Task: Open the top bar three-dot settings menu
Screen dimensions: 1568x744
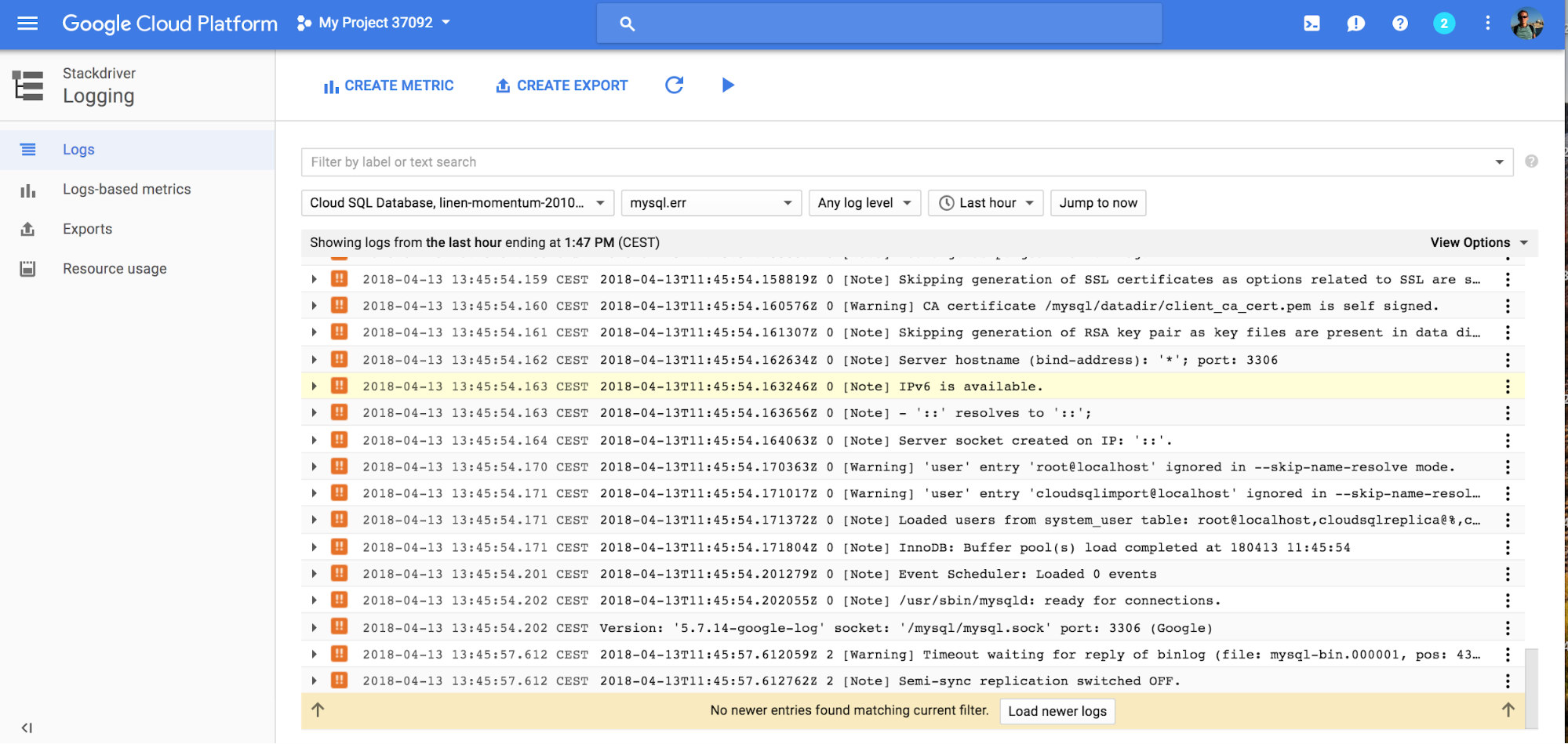Action: click(x=1487, y=24)
